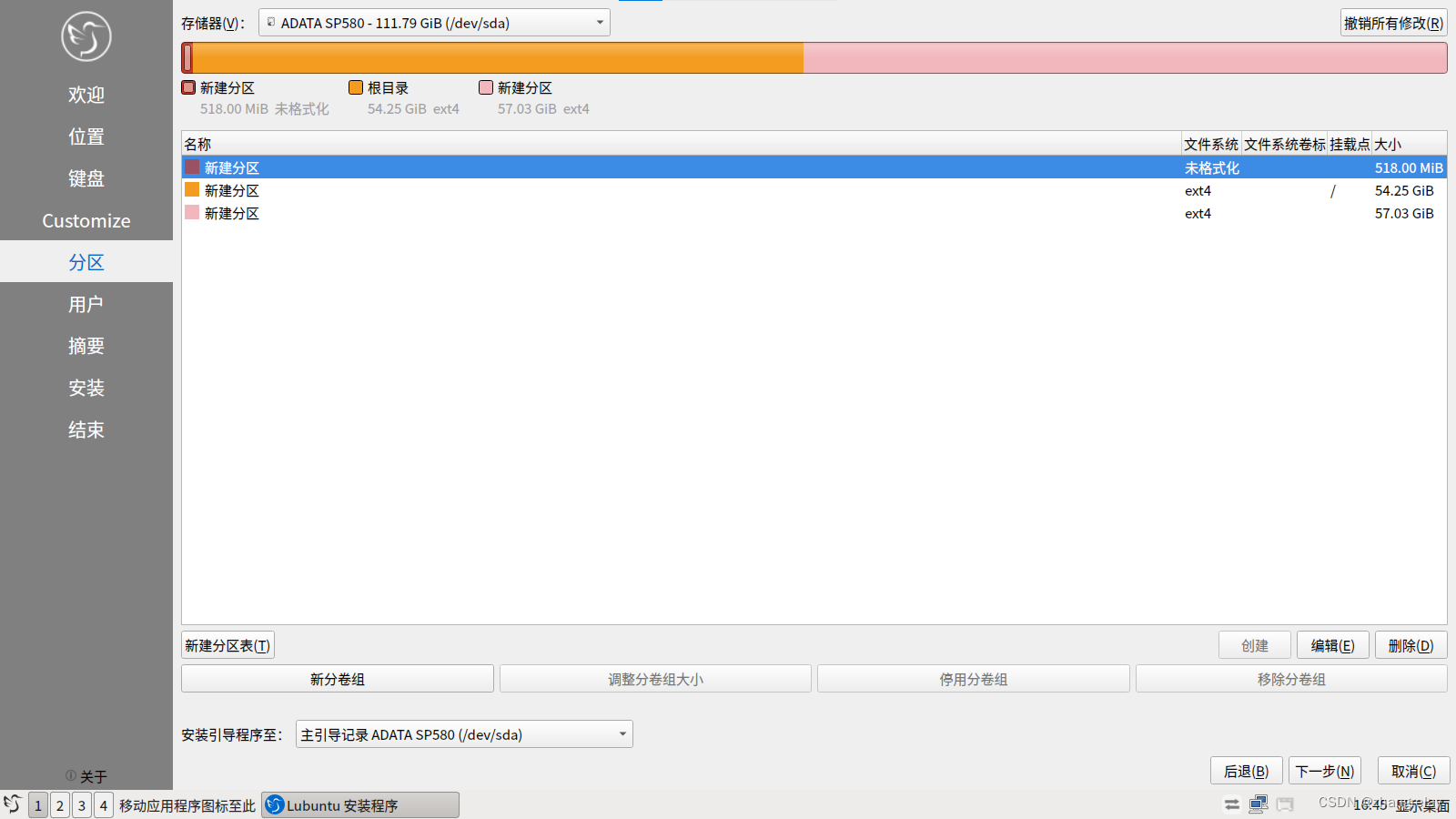The width and height of the screenshot is (1456, 819).
Task: Open the Lubuntu start menu icon in taskbar
Action: click(x=12, y=804)
